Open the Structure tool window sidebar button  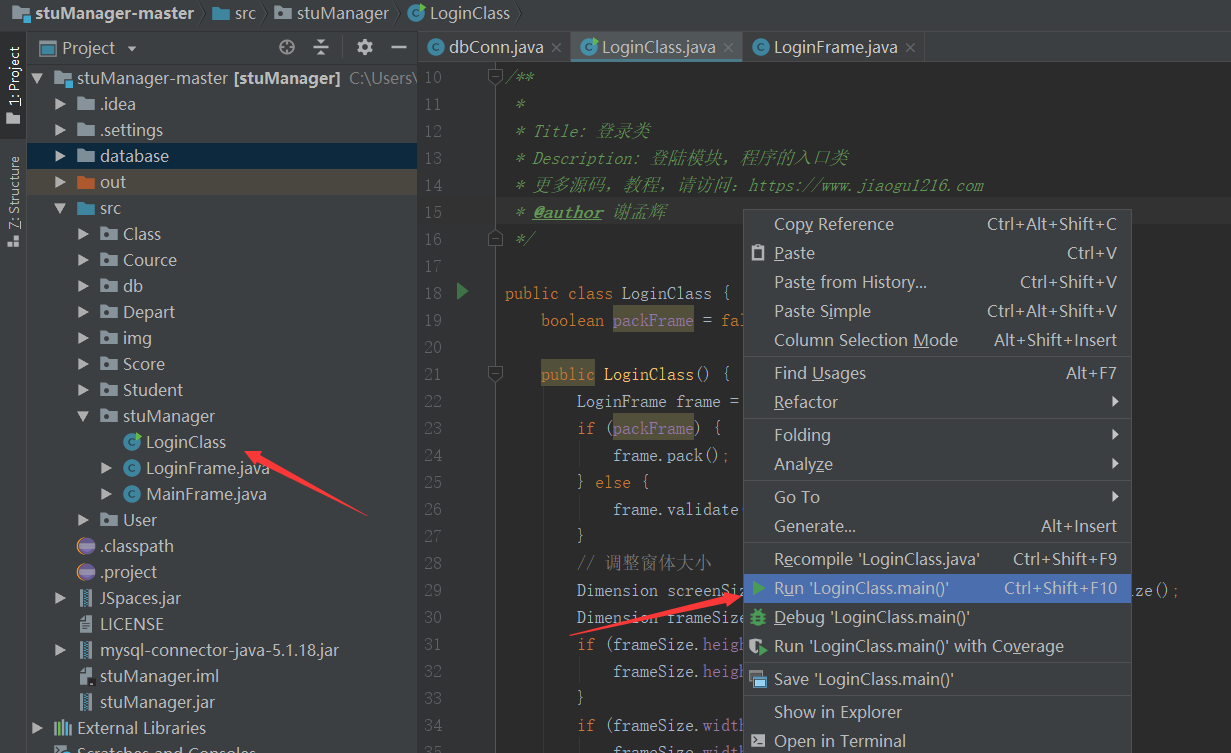pos(14,200)
